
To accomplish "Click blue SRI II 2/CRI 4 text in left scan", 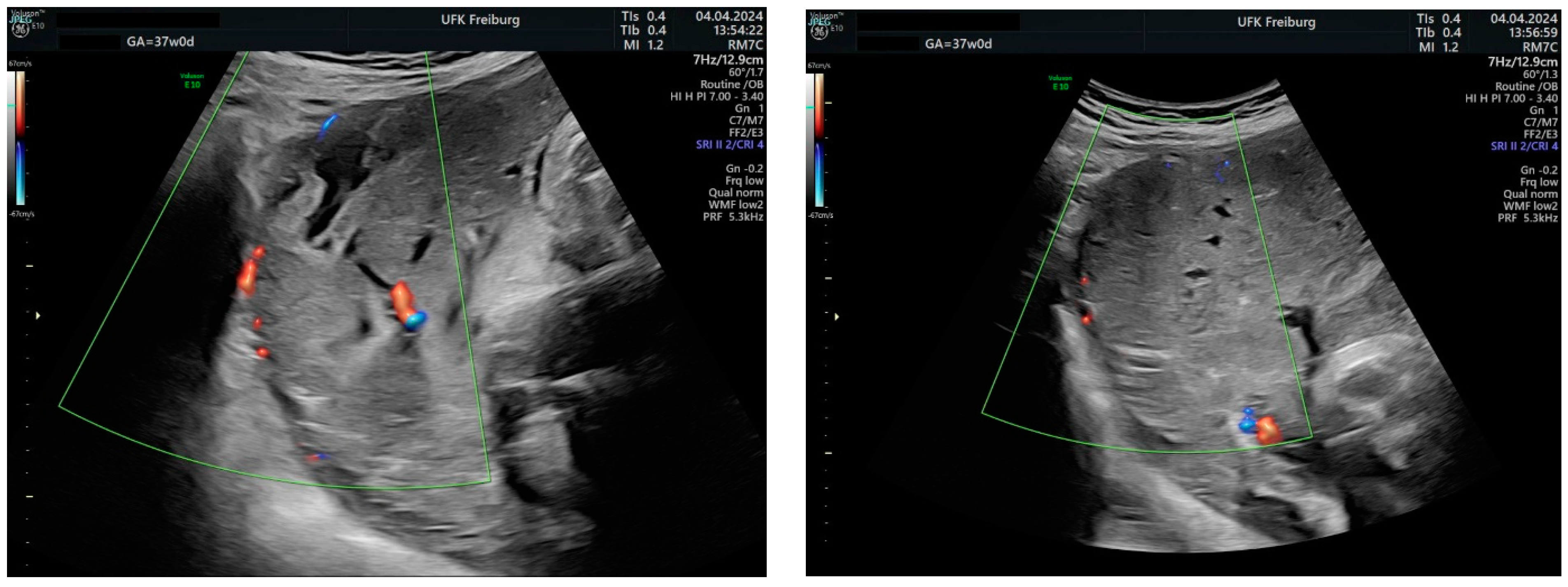I will tap(729, 145).
